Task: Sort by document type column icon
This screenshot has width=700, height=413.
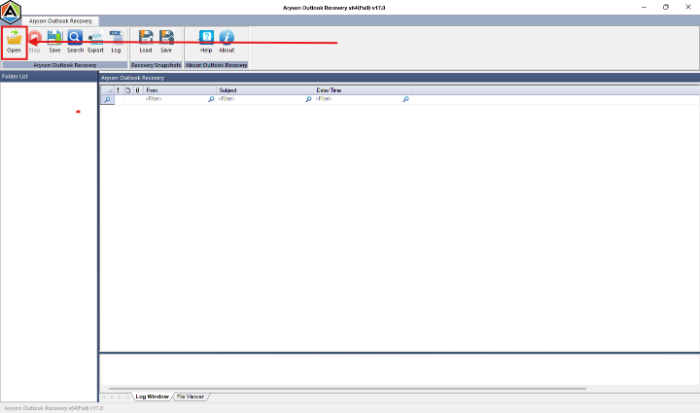Action: coord(128,90)
